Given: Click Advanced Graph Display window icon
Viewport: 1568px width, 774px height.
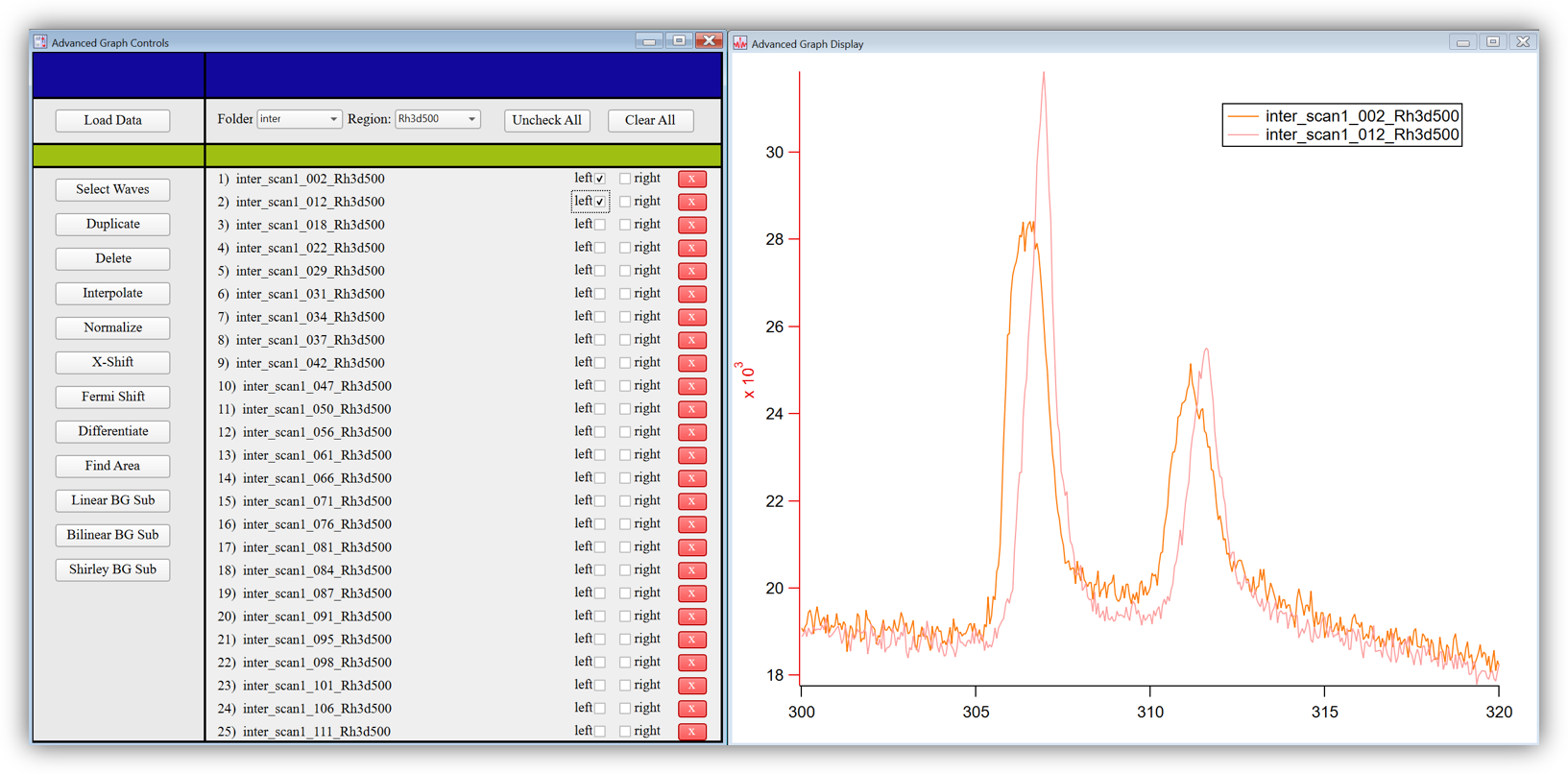Looking at the screenshot, I should pyautogui.click(x=740, y=43).
